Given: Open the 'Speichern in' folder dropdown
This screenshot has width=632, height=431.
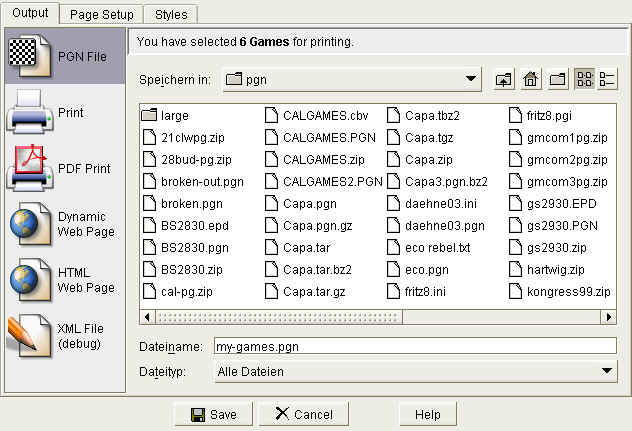Looking at the screenshot, I should click(471, 80).
